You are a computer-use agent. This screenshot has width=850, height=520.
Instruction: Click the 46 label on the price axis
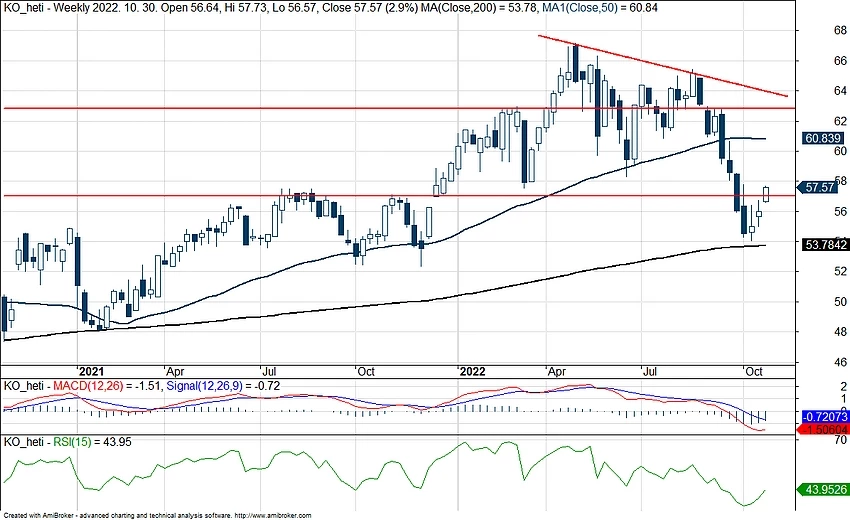(x=813, y=362)
